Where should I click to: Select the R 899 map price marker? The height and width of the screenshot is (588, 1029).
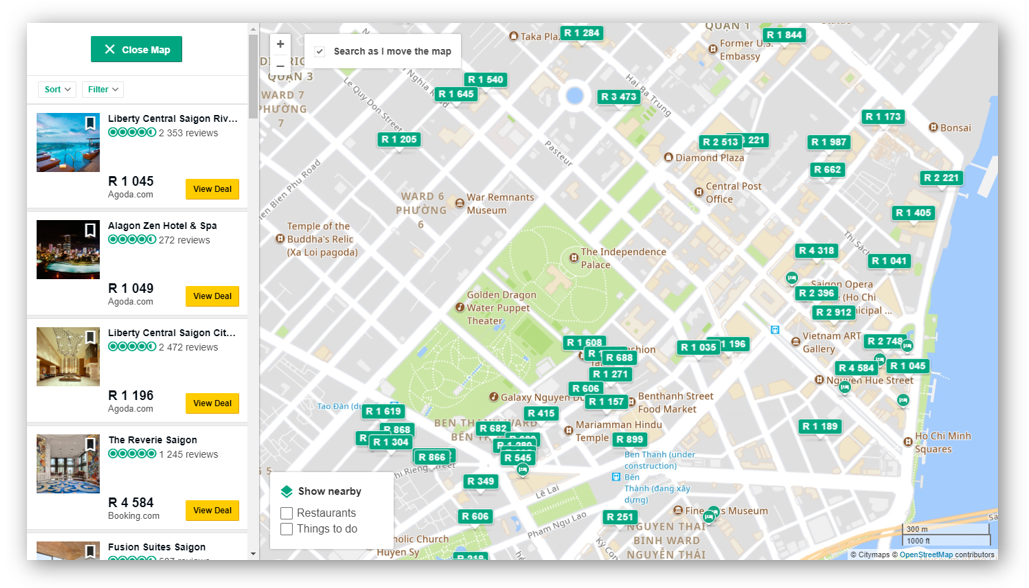[x=629, y=440]
